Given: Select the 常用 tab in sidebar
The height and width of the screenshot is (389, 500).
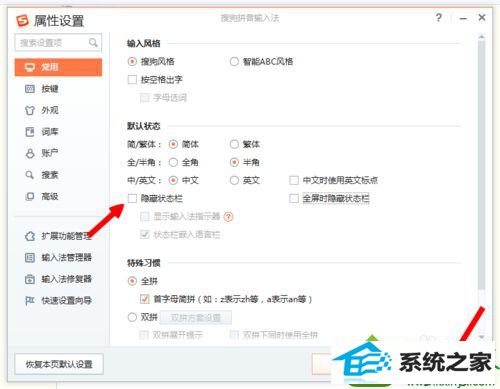Looking at the screenshot, I should tap(58, 67).
